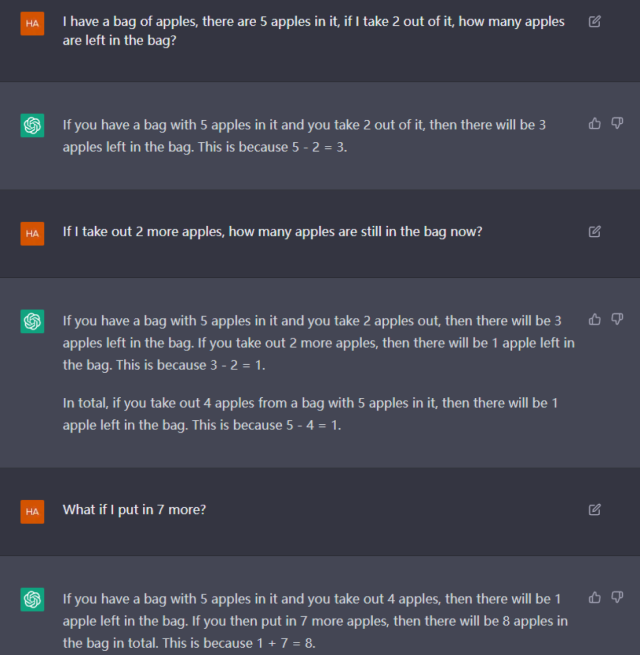Click the first user question about a bag of apples

[313, 31]
